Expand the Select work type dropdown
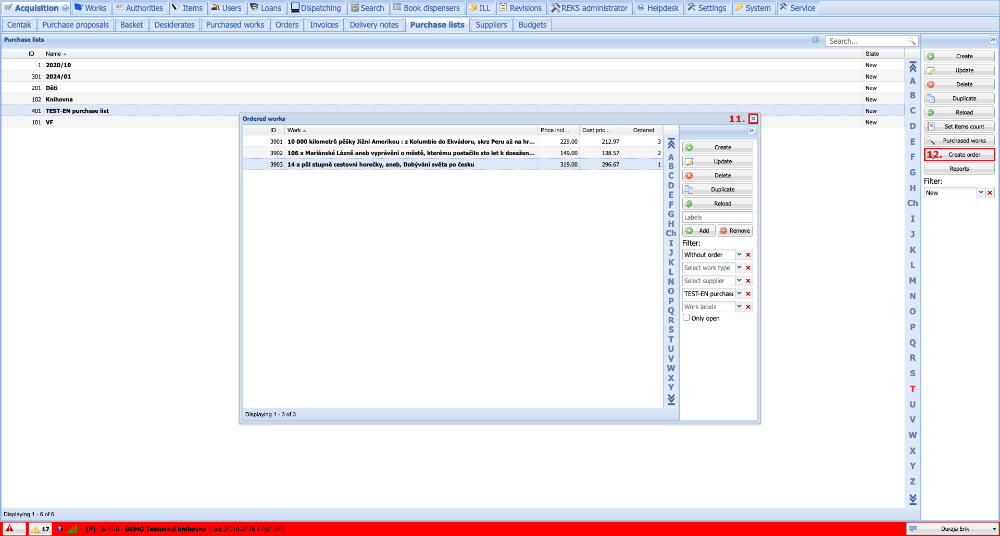This screenshot has height=536, width=1000. [x=739, y=267]
